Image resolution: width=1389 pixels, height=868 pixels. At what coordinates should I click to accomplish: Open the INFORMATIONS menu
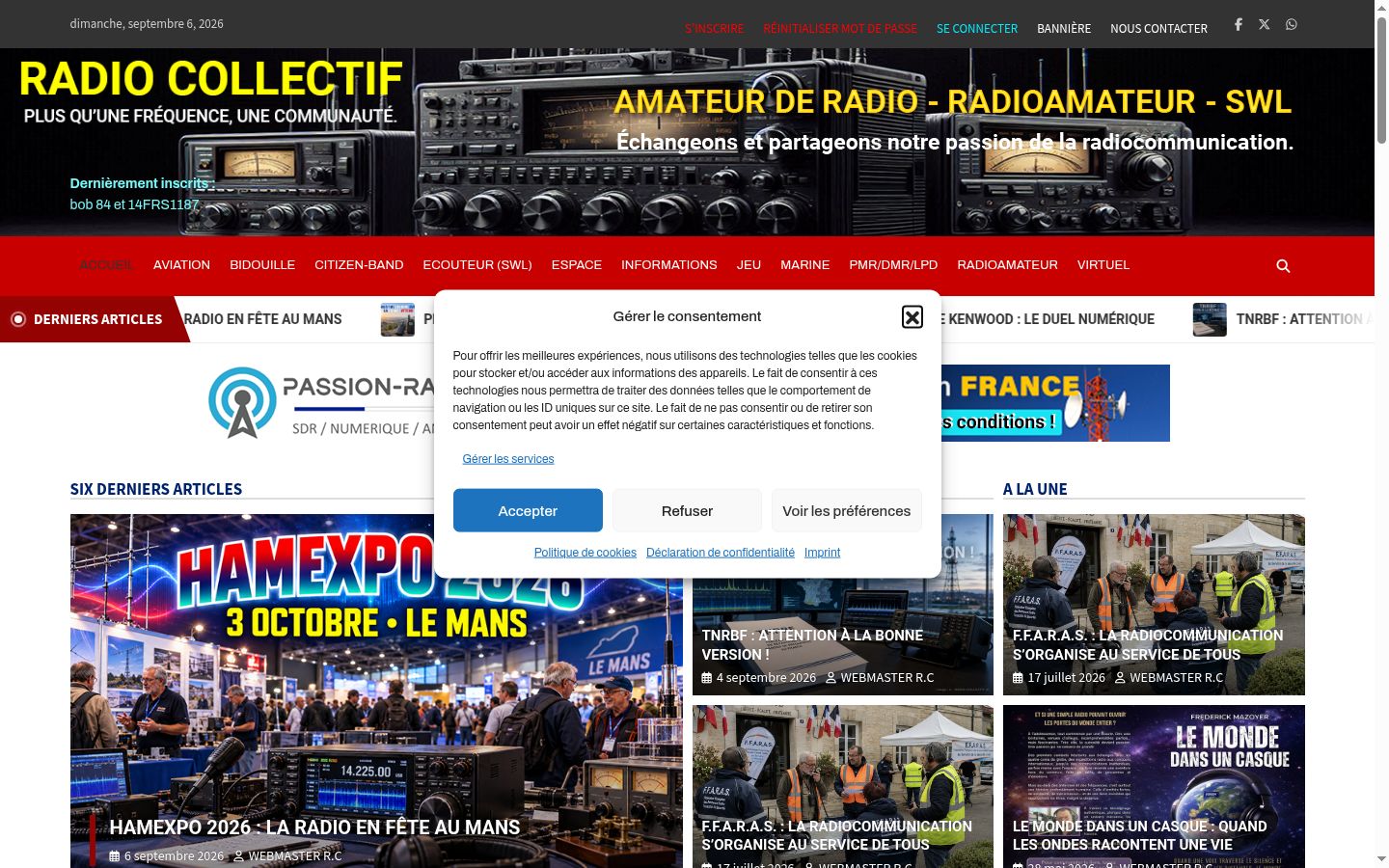pos(669,264)
